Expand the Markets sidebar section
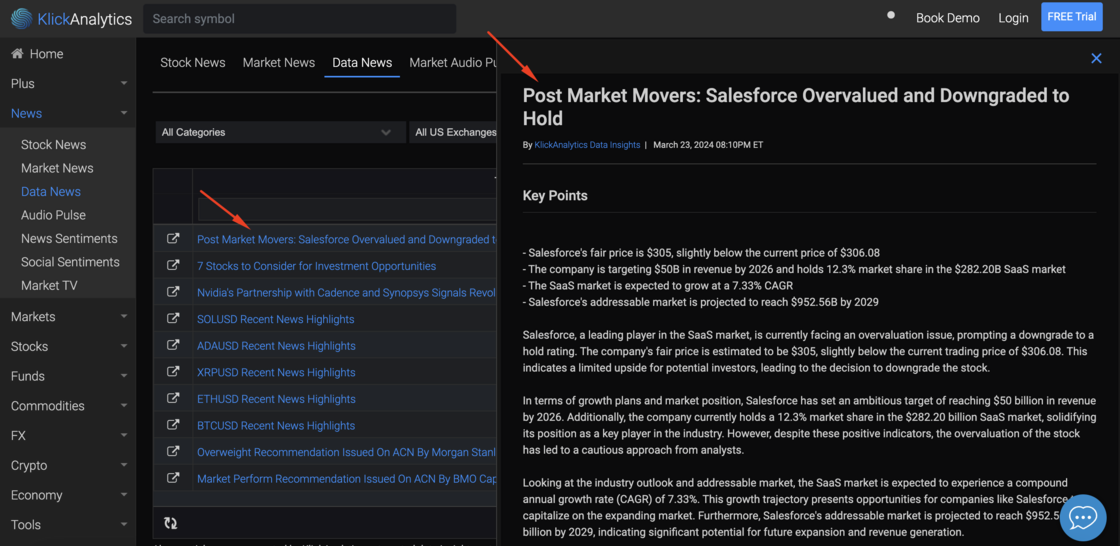1120x546 pixels. 68,317
